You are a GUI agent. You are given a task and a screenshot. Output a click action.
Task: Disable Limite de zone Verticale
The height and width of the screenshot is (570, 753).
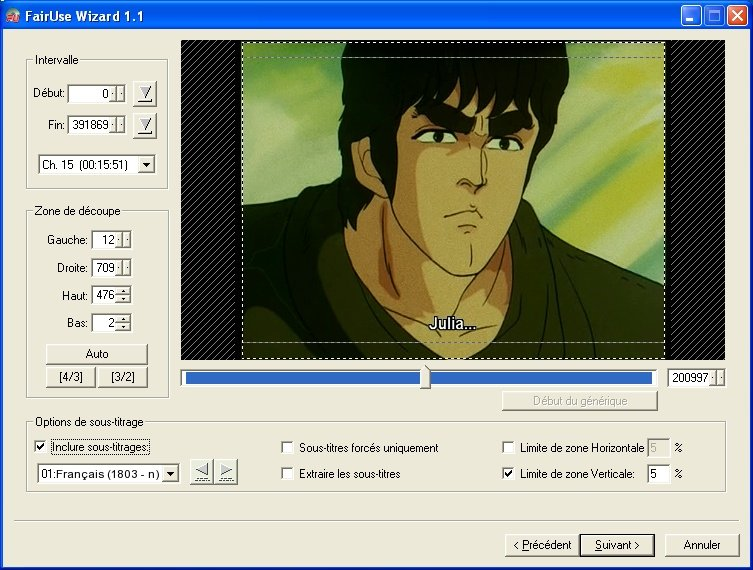coord(508,473)
